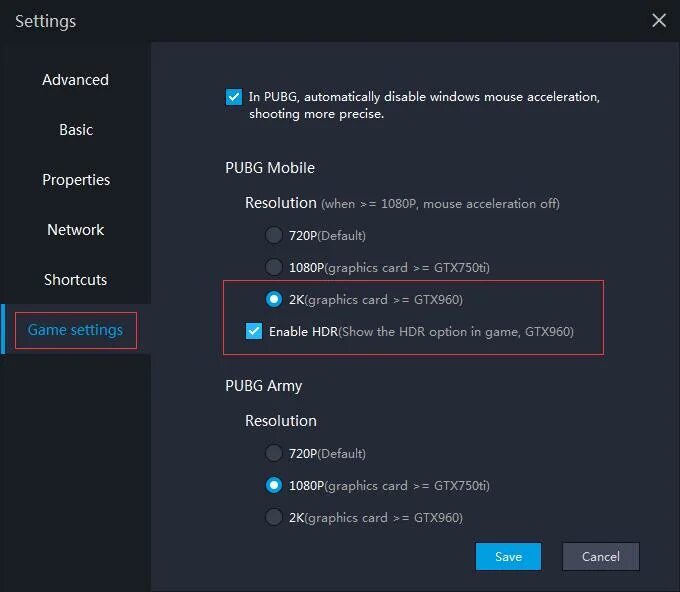This screenshot has height=592, width=680.
Task: Toggle the Enable HDR checkbox
Action: pos(254,331)
